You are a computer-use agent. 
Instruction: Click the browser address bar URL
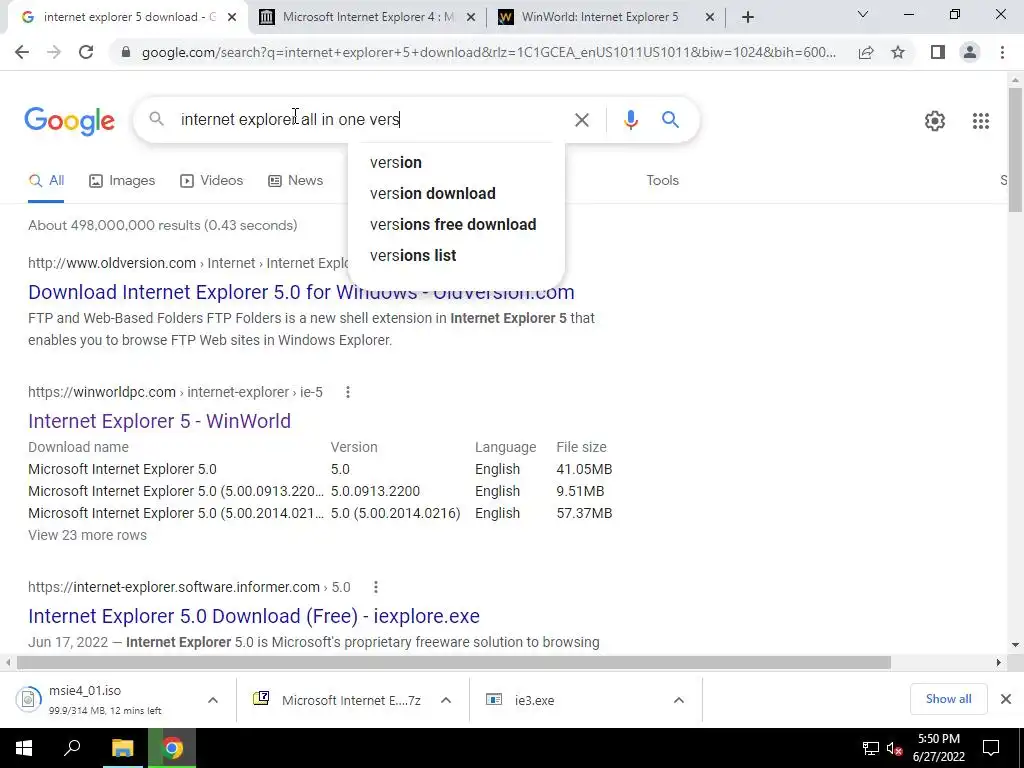coord(488,52)
